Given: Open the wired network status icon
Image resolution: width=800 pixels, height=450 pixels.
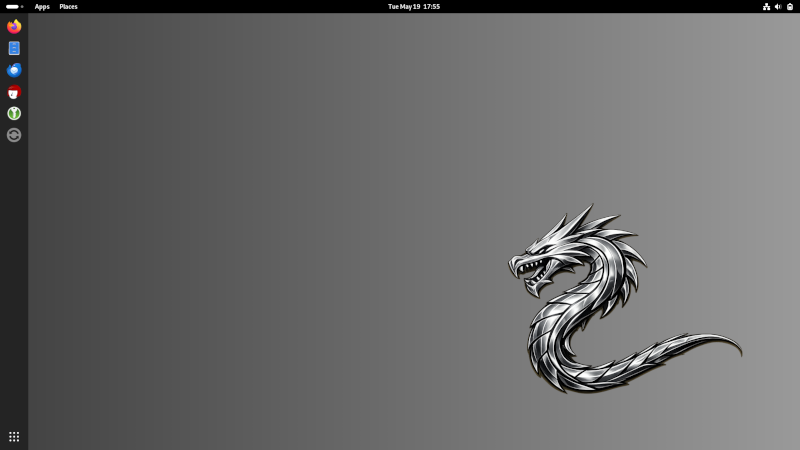Looking at the screenshot, I should pyautogui.click(x=766, y=7).
